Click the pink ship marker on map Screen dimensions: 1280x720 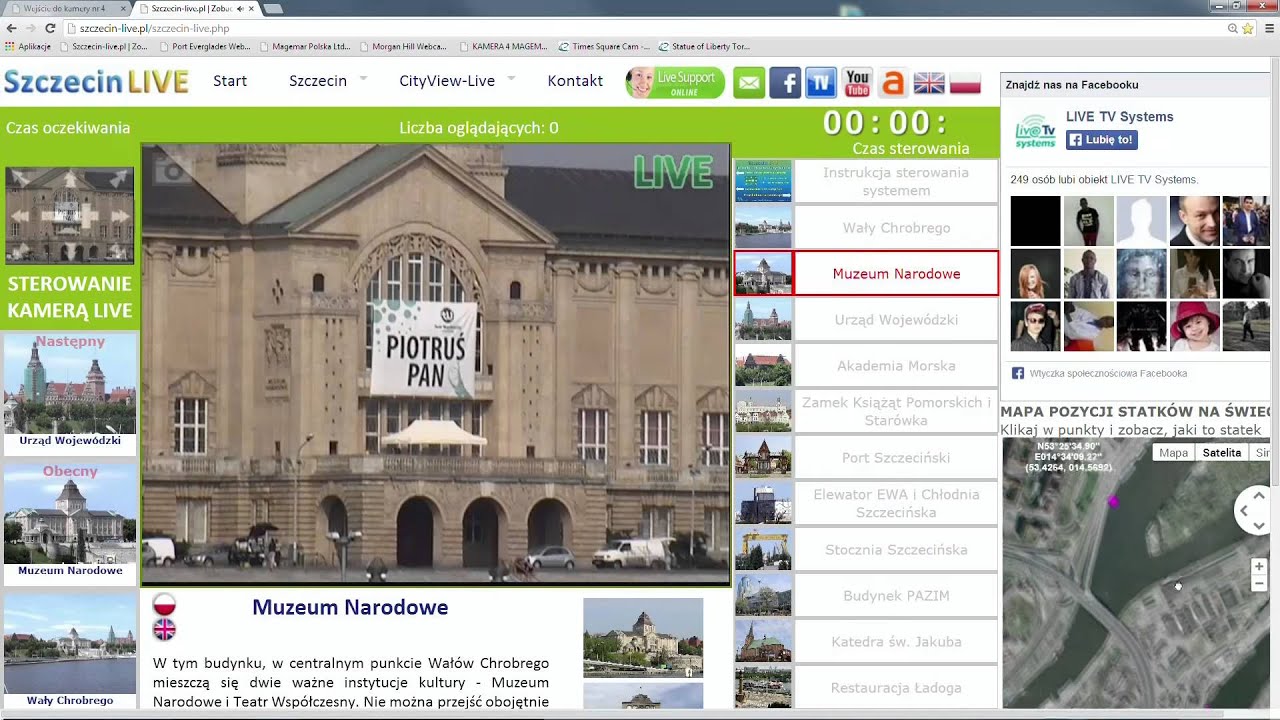coord(1113,502)
